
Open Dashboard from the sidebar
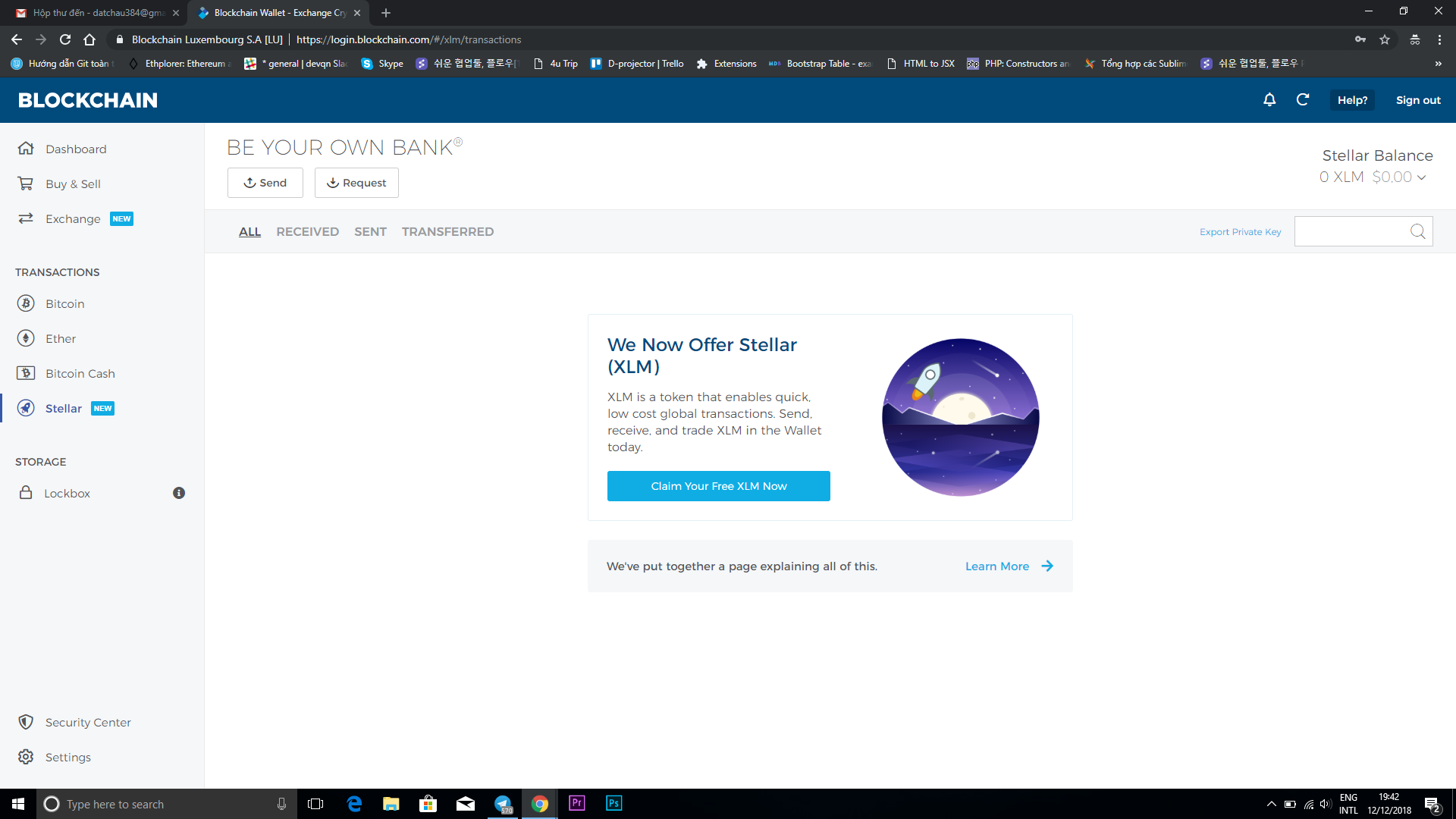coord(75,149)
